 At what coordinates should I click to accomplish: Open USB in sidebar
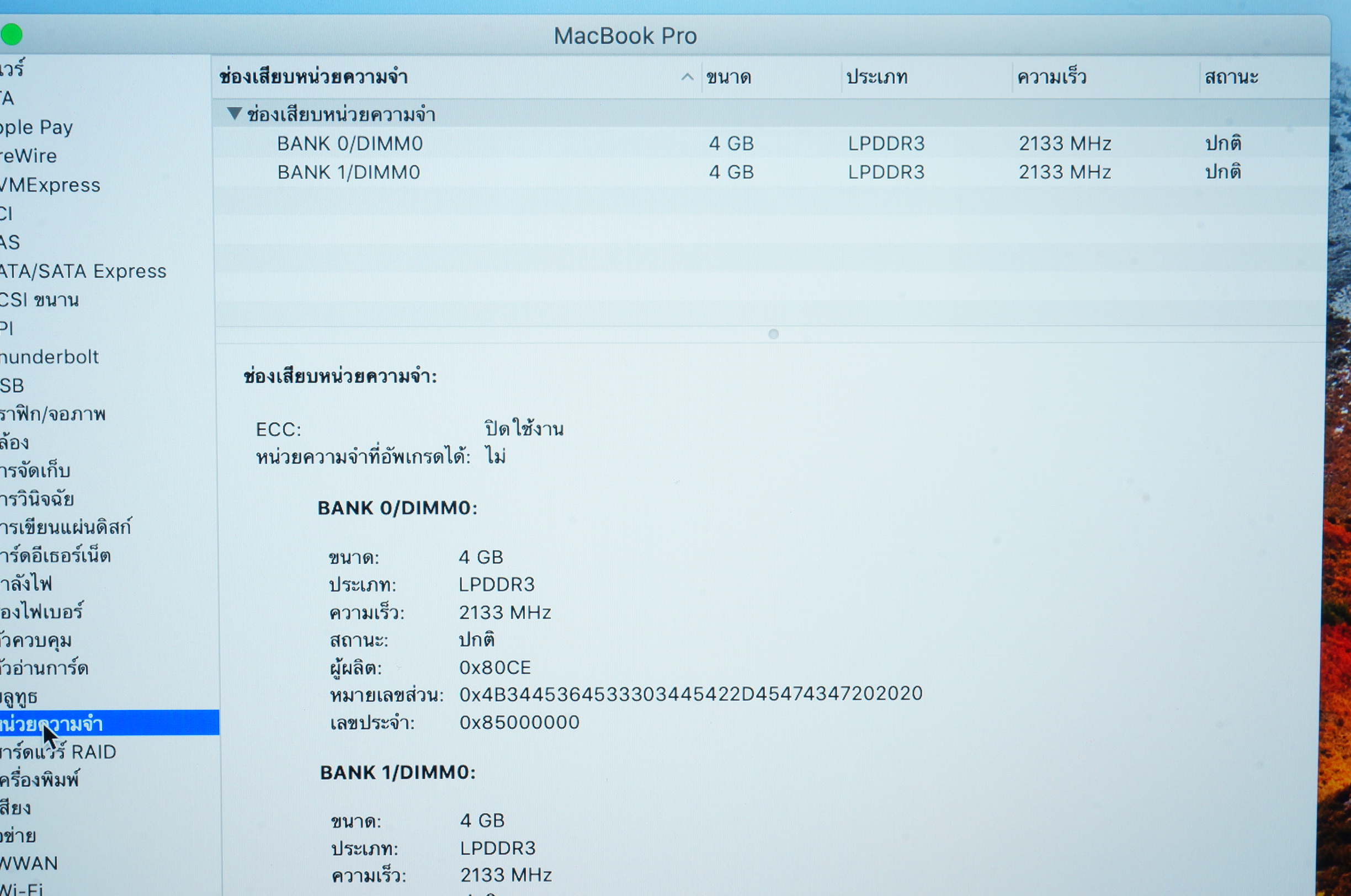tap(12, 385)
